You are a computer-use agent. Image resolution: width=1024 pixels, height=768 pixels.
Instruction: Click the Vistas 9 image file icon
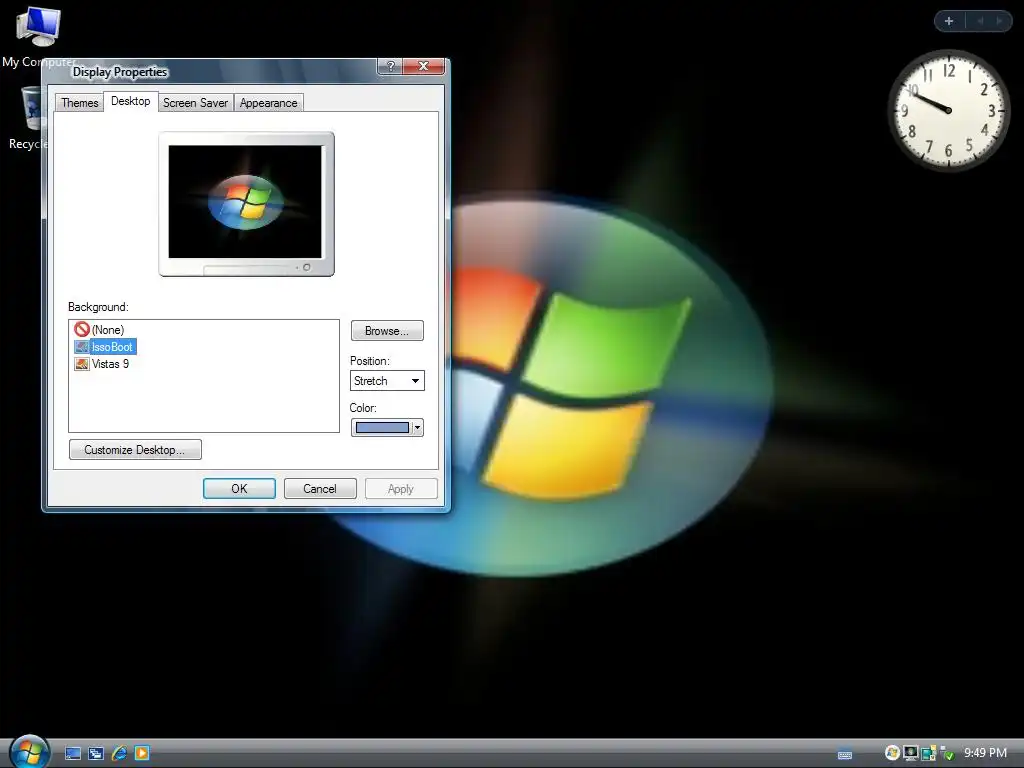[x=82, y=364]
